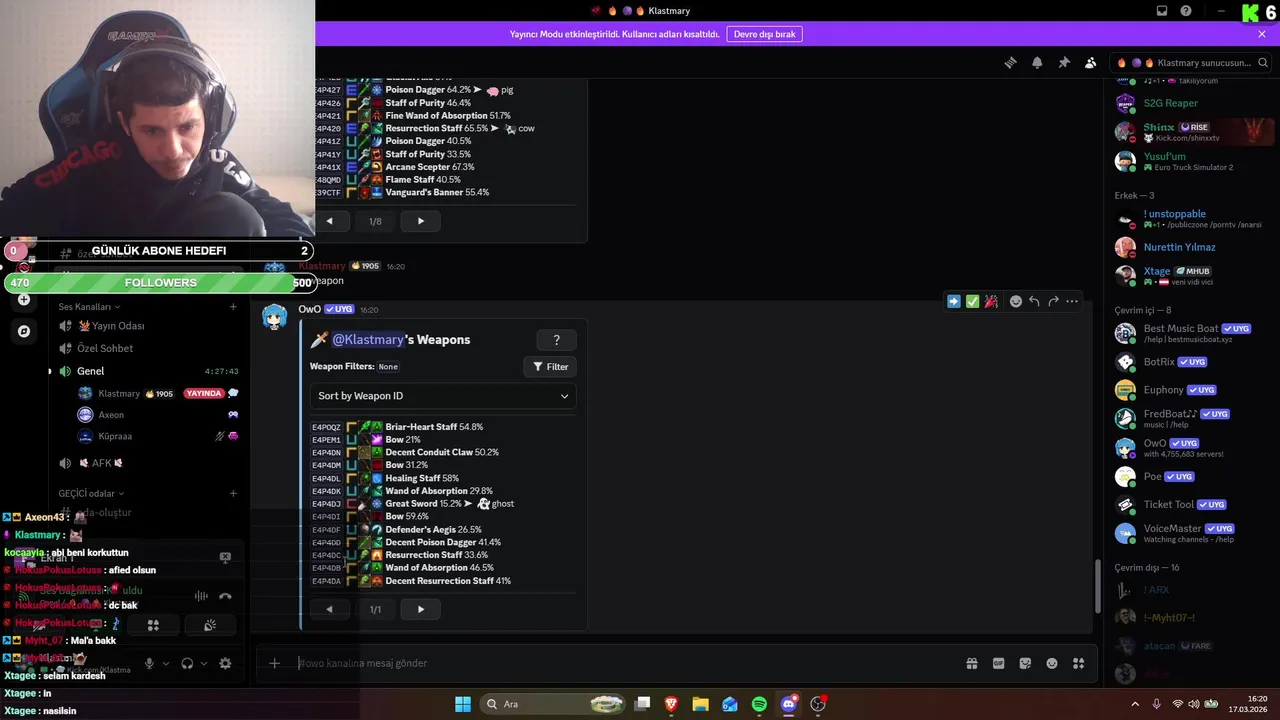Open the GIF picker
1280x720 pixels.
pyautogui.click(x=998, y=663)
